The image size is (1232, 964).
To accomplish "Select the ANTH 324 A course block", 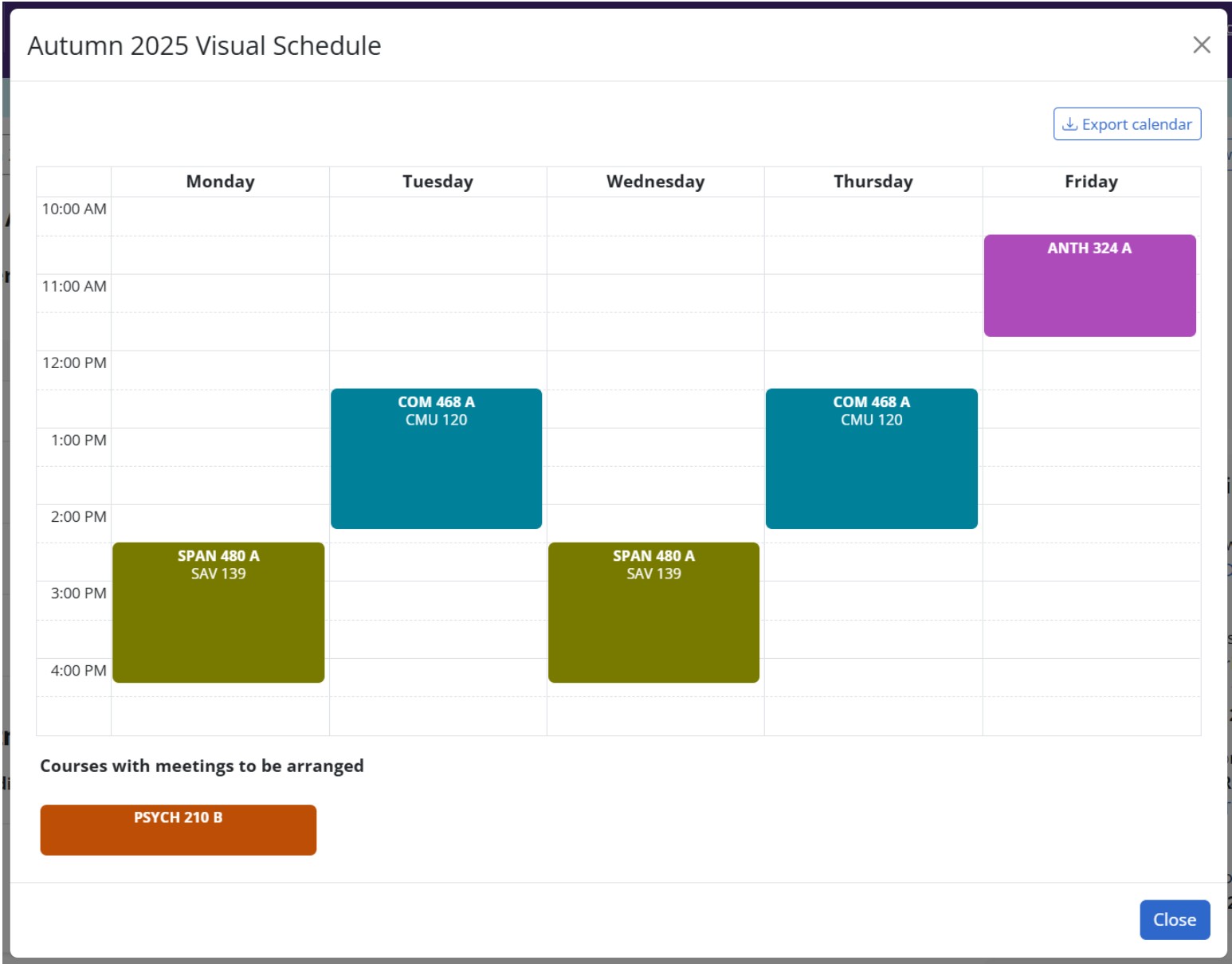I will pos(1089,284).
